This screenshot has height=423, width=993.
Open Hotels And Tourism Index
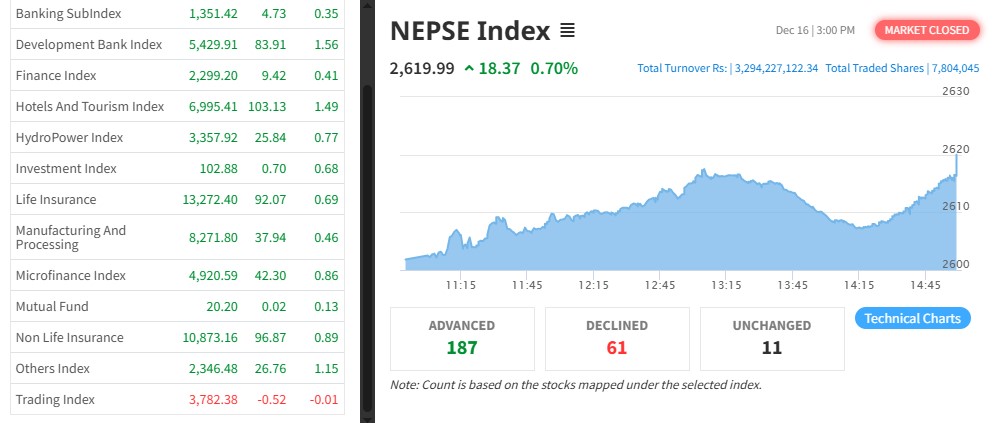point(90,107)
